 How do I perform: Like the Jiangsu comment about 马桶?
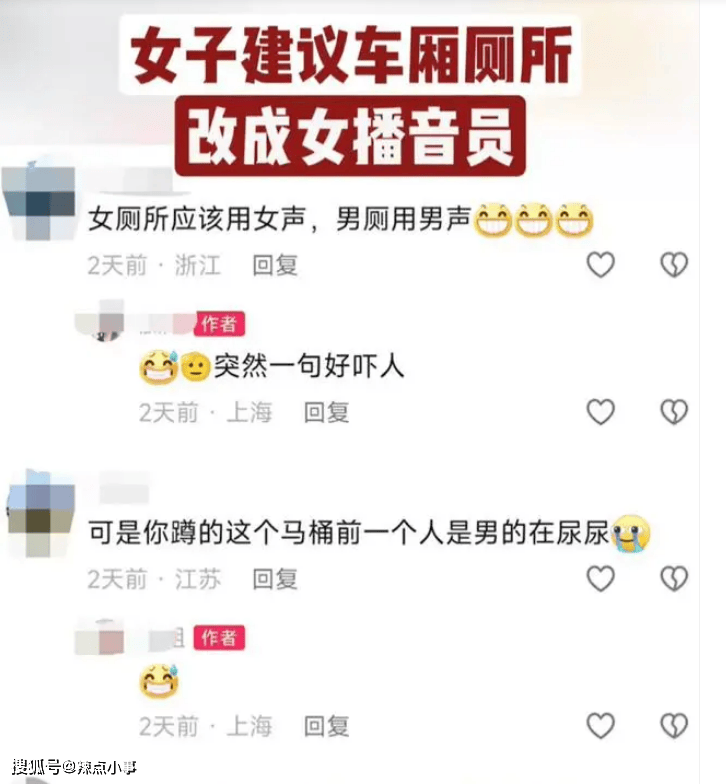(600, 578)
